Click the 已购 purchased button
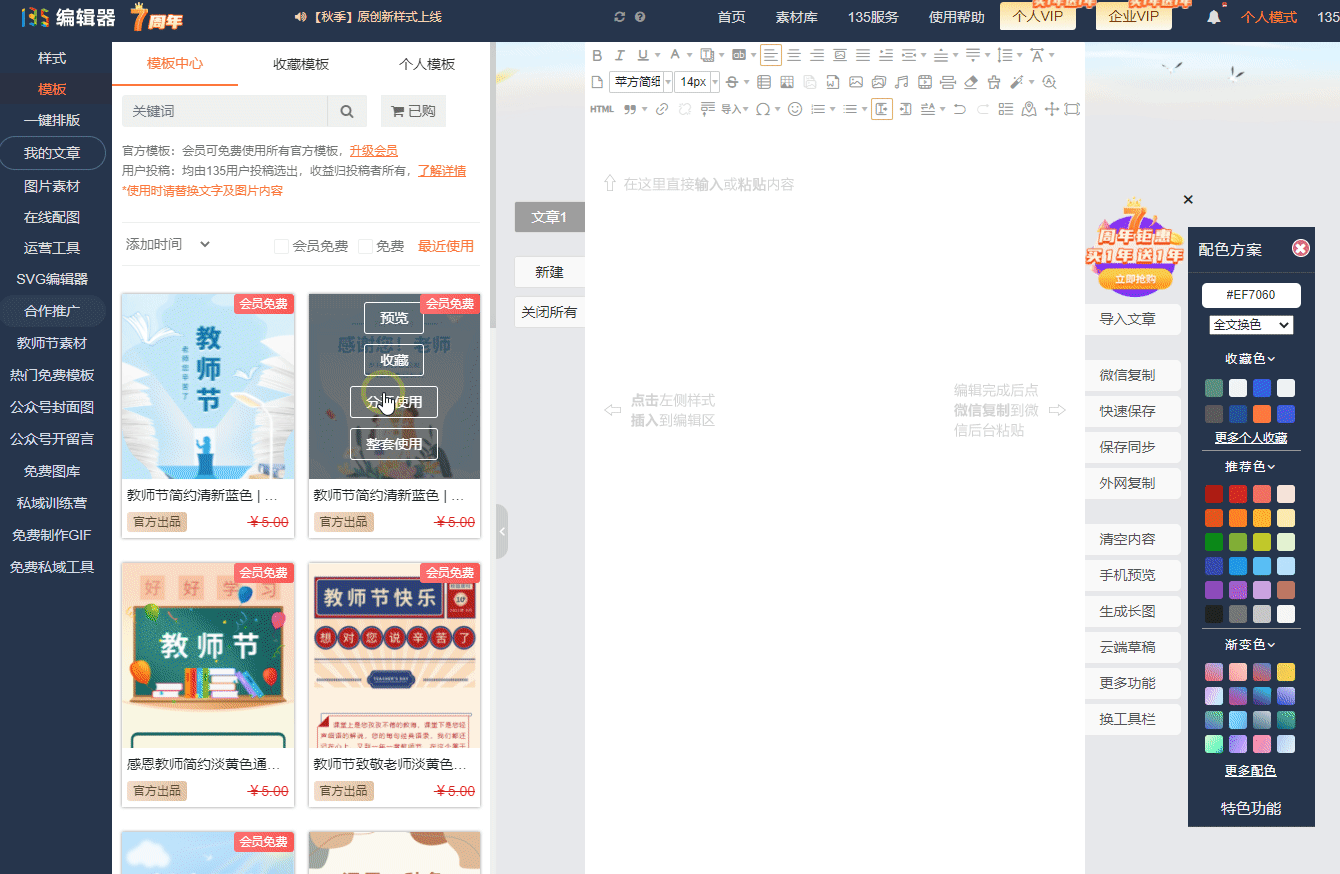 coord(413,112)
